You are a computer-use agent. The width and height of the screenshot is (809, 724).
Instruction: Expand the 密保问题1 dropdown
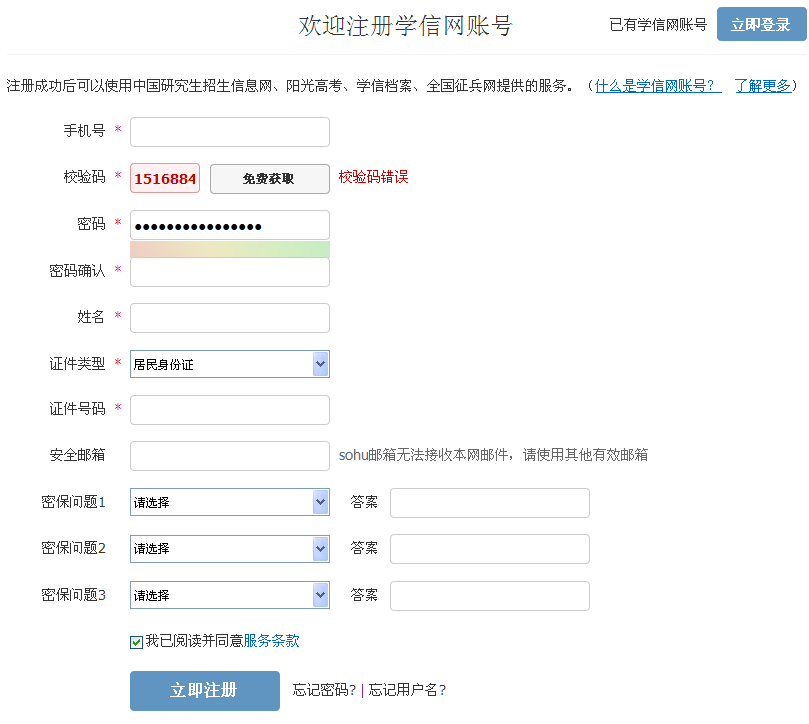(230, 502)
